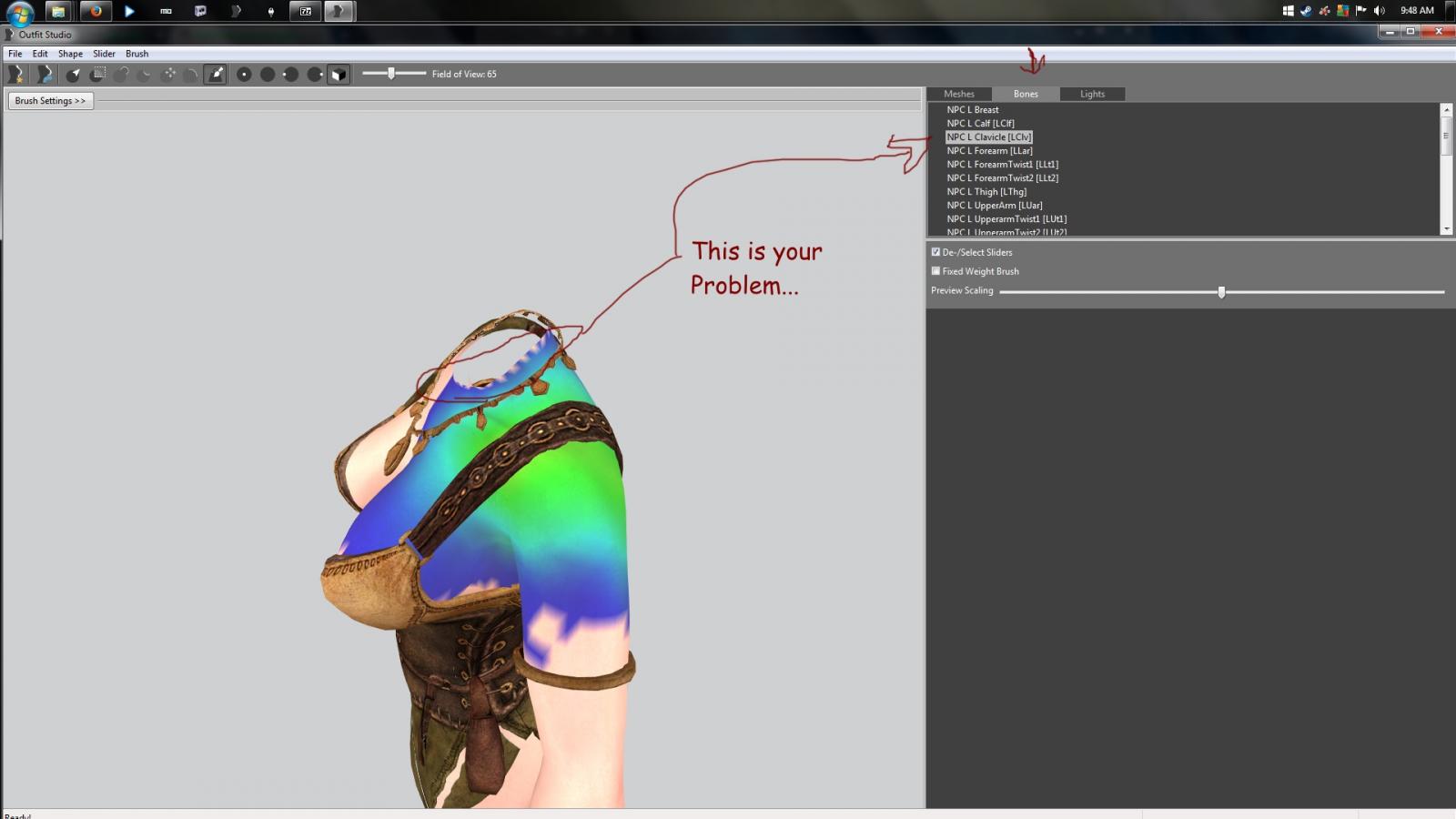1456x819 pixels.
Task: Toggle the white cube view icon
Action: (339, 75)
